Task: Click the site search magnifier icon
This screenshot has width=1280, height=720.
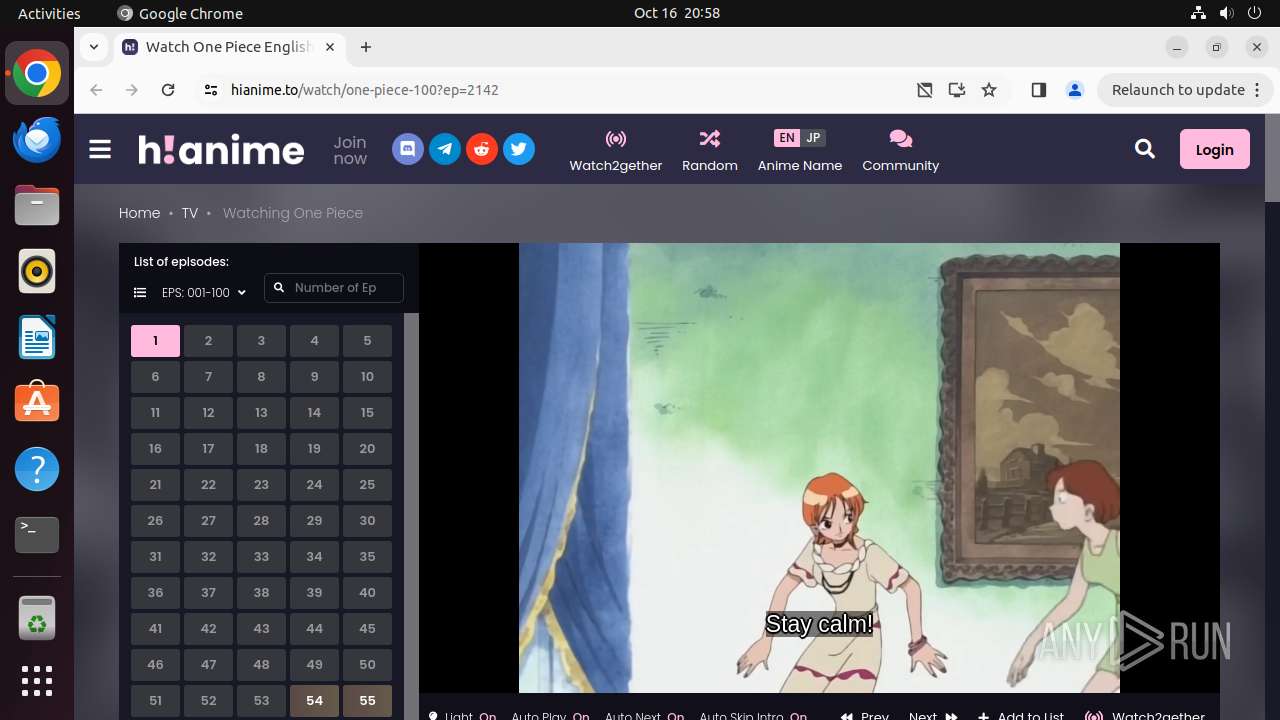Action: point(1145,150)
